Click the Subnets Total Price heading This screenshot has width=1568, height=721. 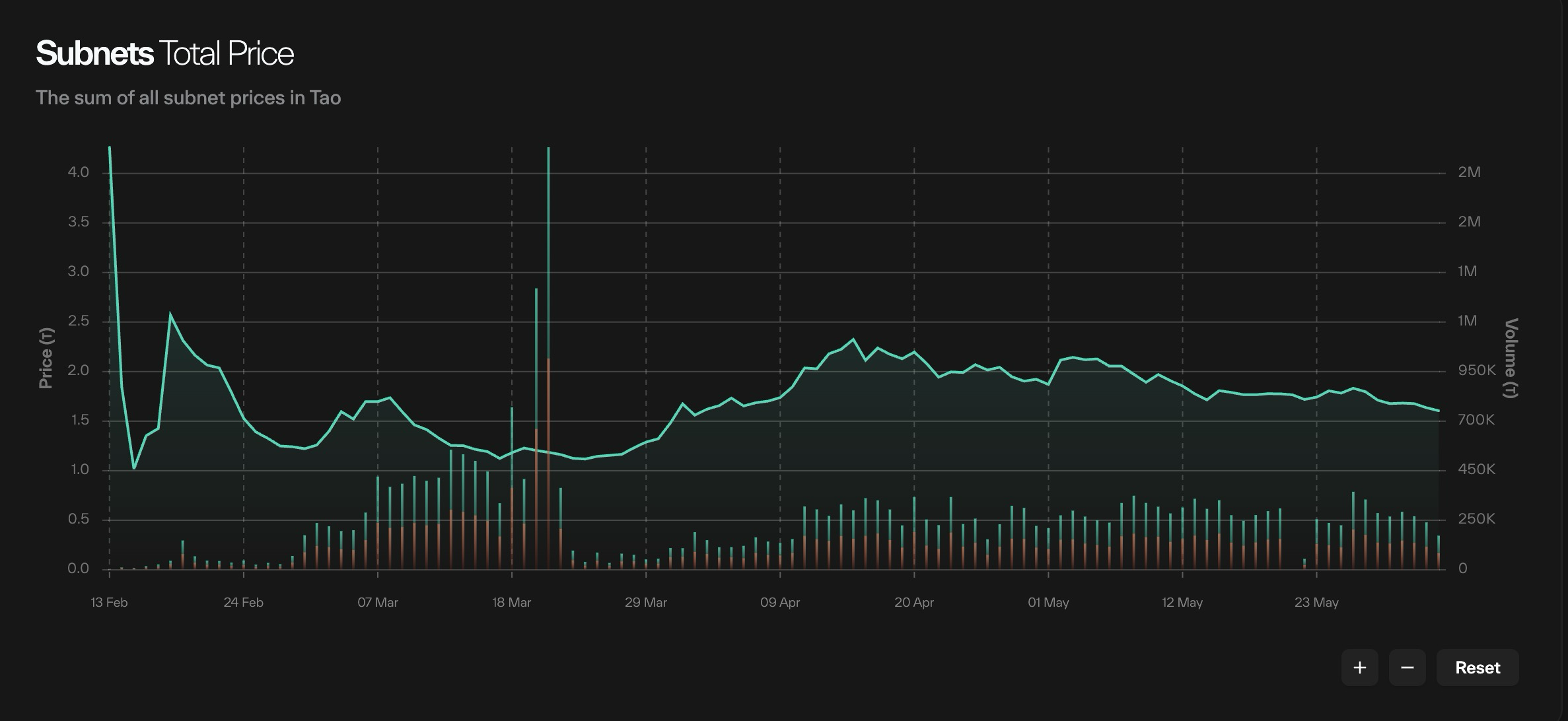click(164, 53)
